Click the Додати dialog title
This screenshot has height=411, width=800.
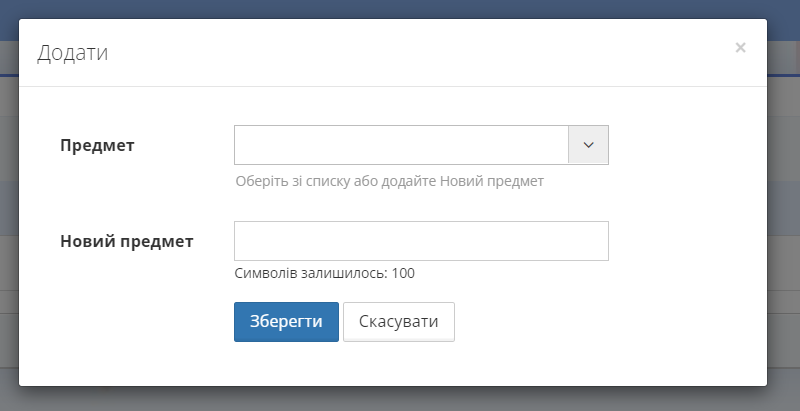(x=72, y=53)
